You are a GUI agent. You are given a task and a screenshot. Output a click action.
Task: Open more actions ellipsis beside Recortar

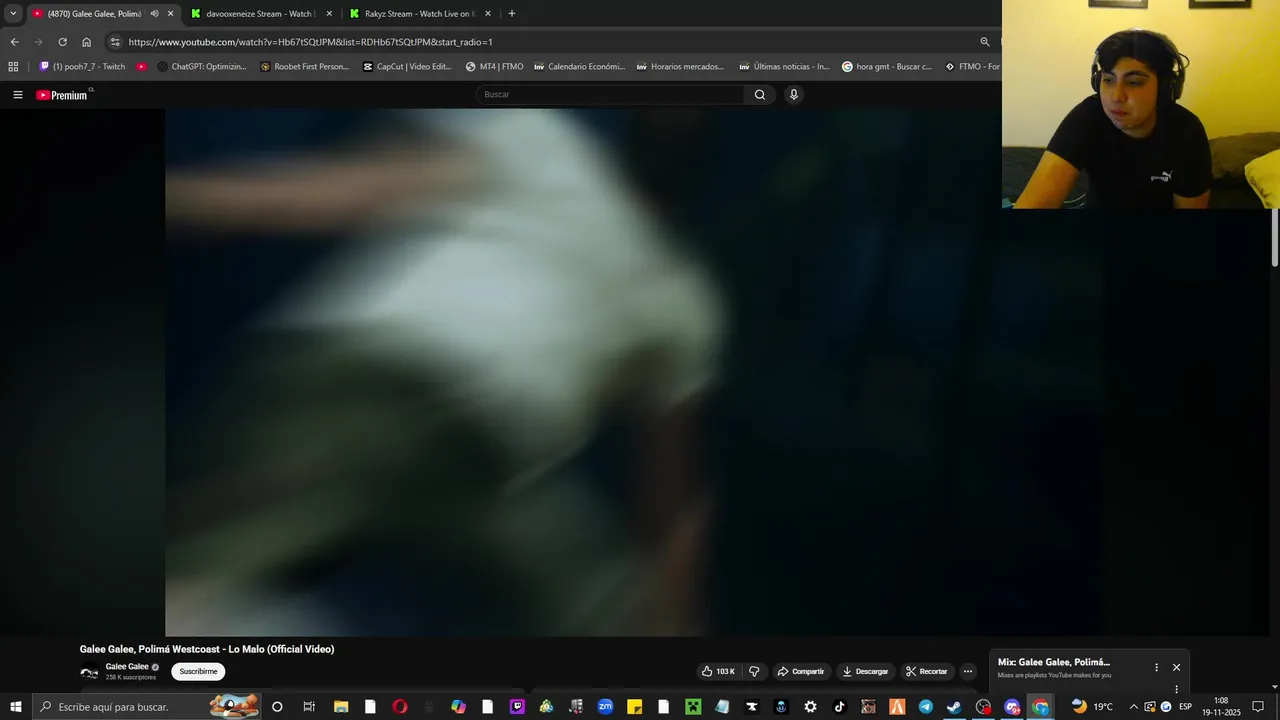point(968,671)
